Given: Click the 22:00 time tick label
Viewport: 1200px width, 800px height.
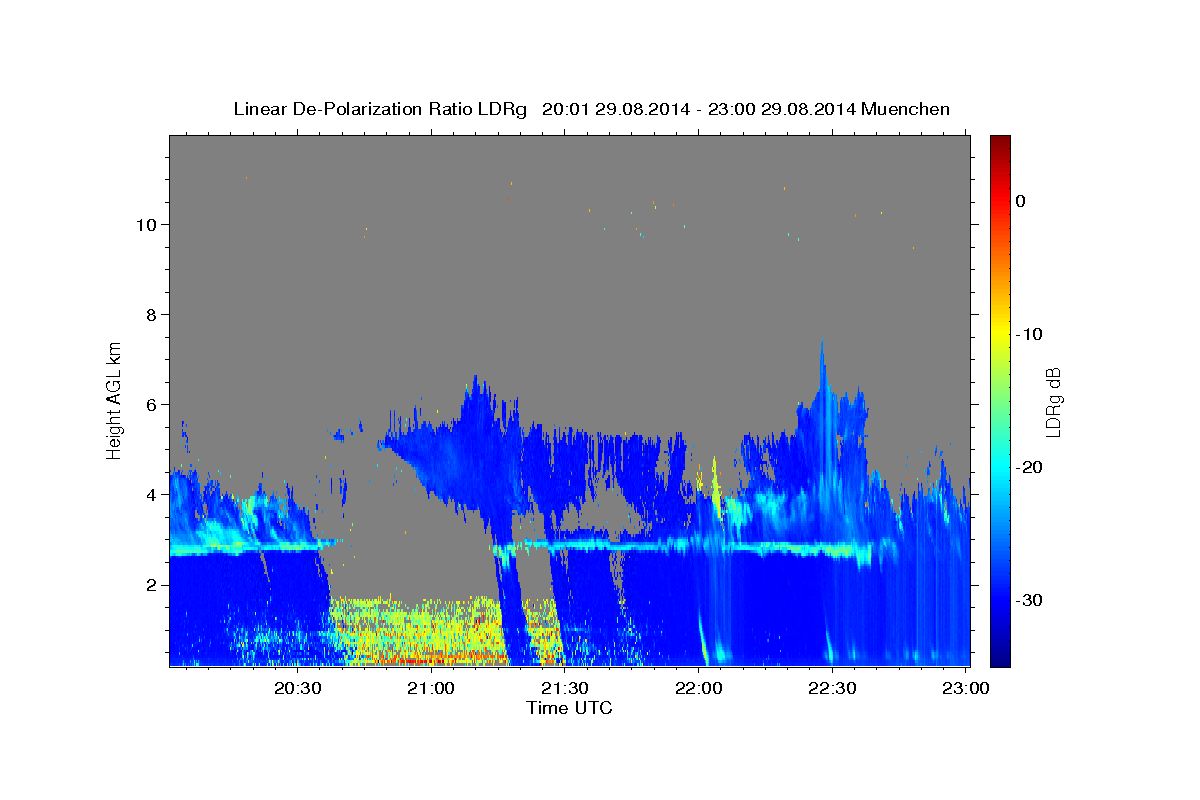Looking at the screenshot, I should pyautogui.click(x=698, y=689).
